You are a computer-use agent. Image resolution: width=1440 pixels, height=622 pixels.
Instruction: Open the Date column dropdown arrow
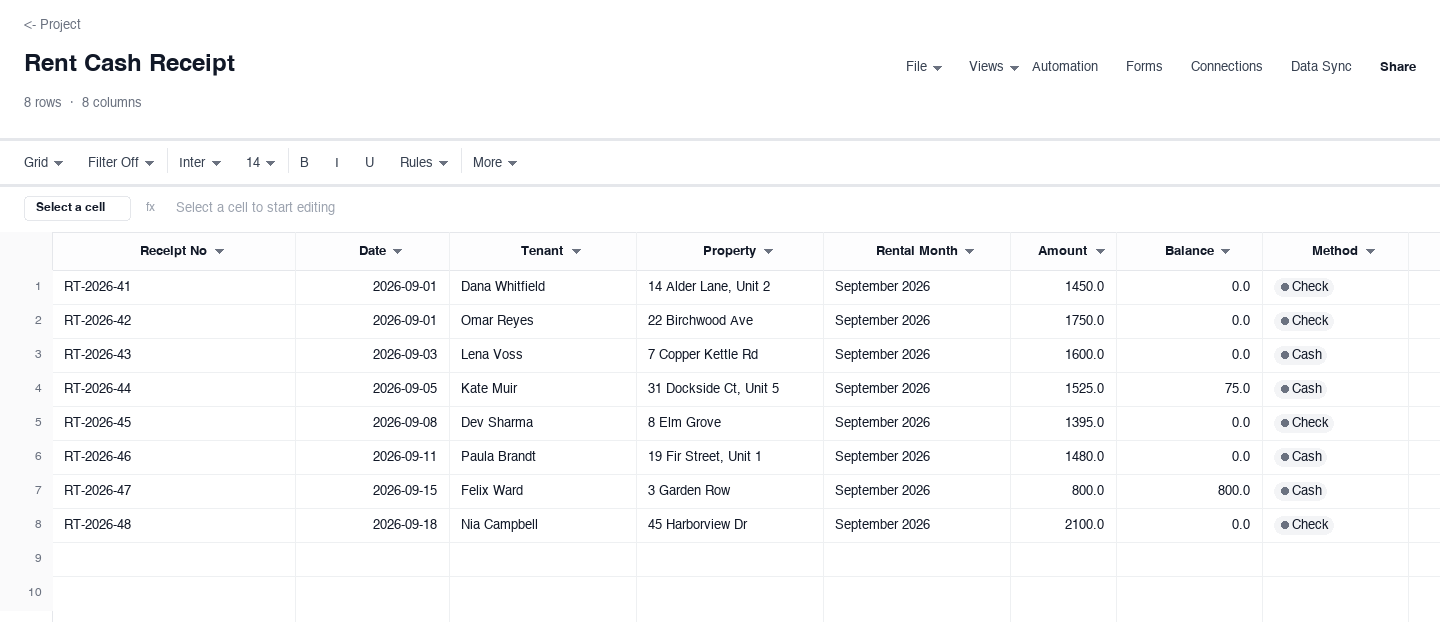click(x=397, y=252)
